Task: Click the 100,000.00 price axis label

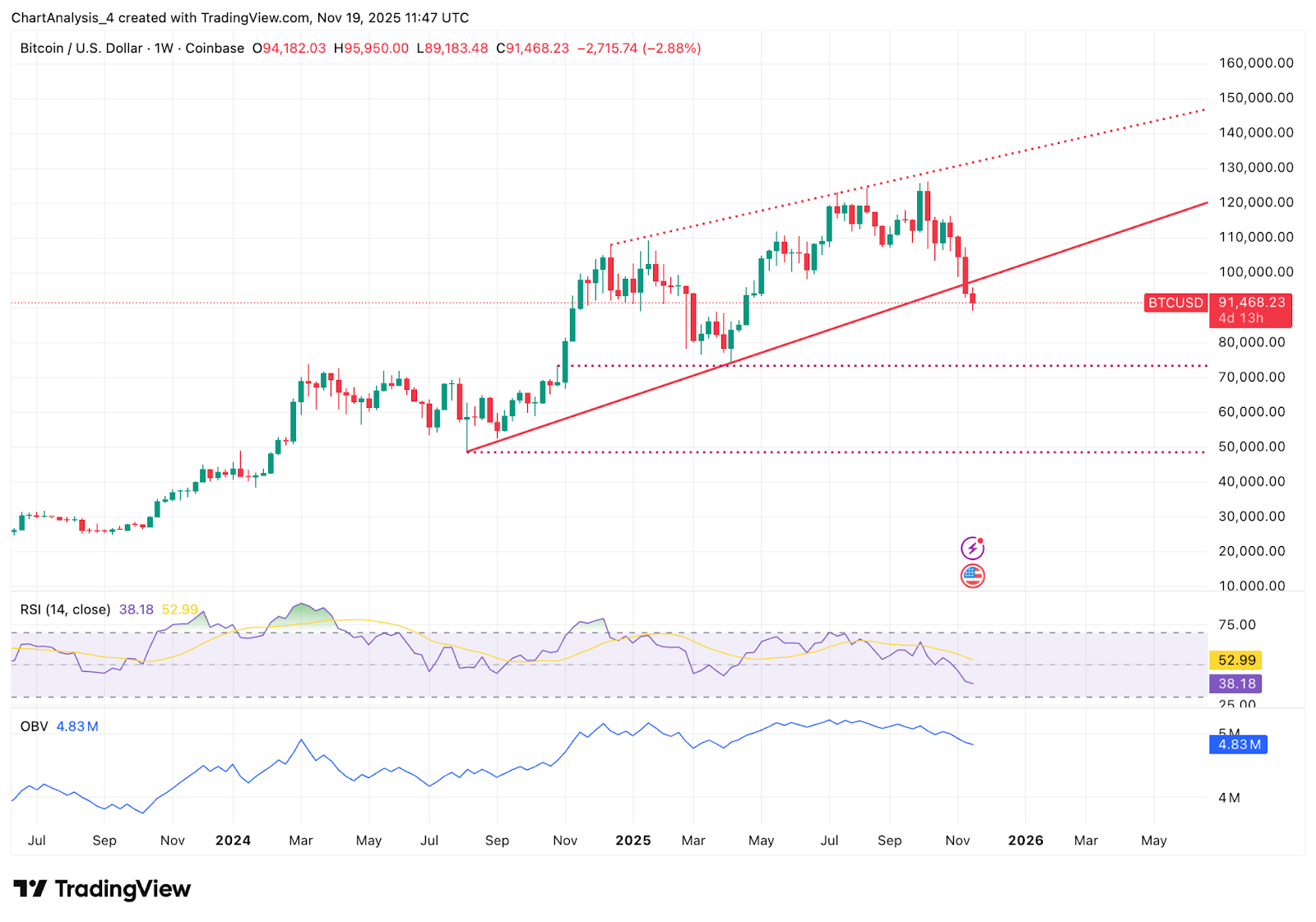Action: [1255, 272]
